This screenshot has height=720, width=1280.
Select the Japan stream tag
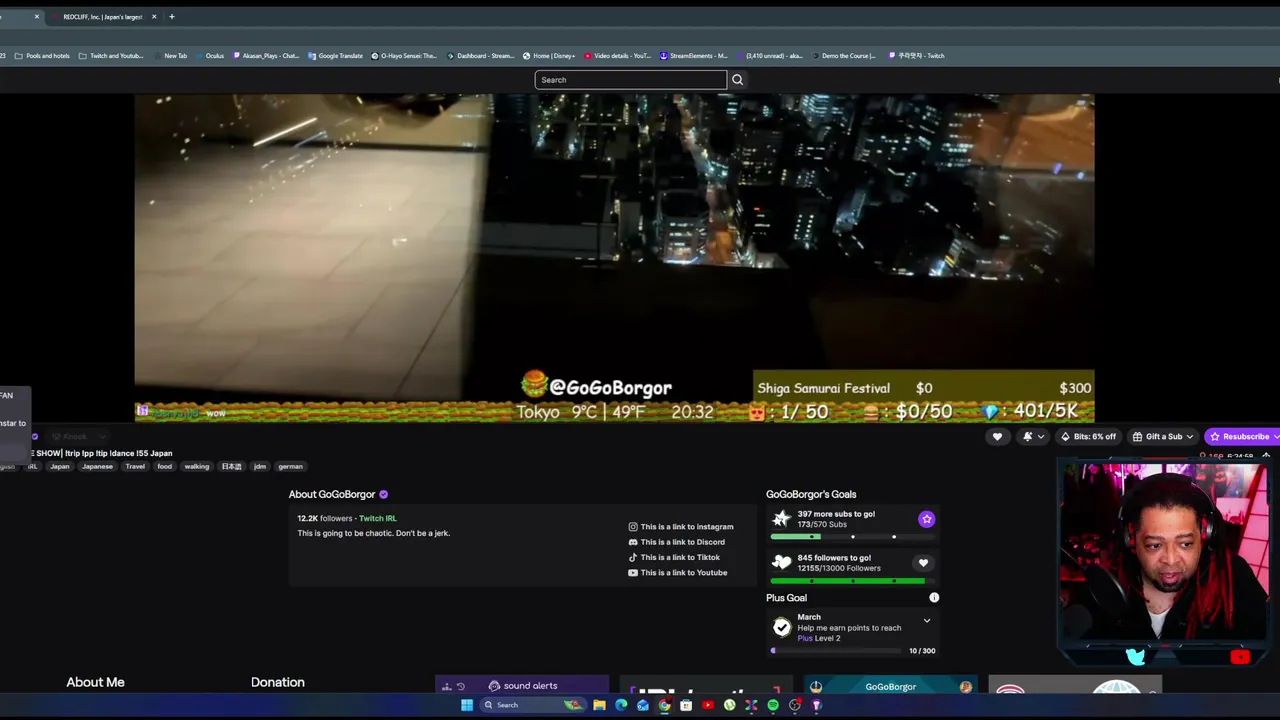(x=60, y=467)
